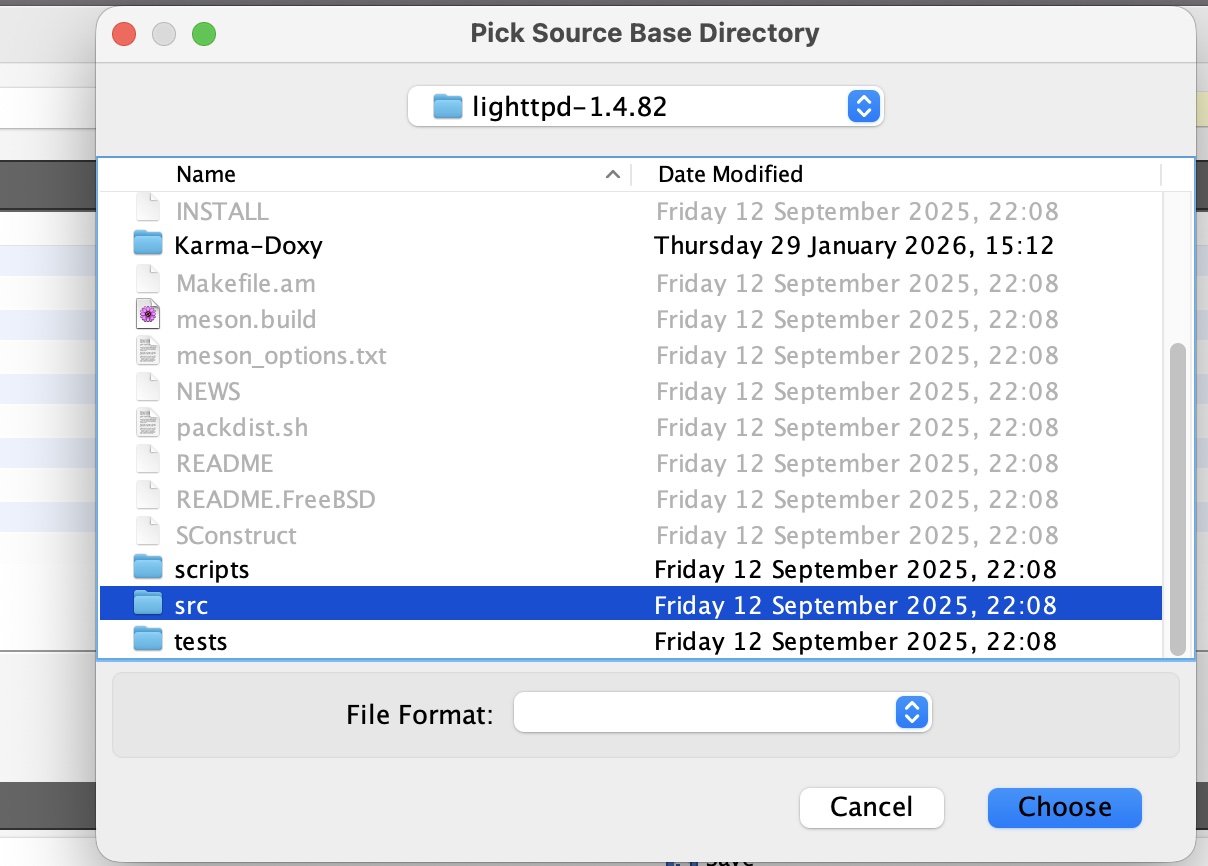Click the meson.build file icon
Image resolution: width=1208 pixels, height=866 pixels.
click(148, 316)
